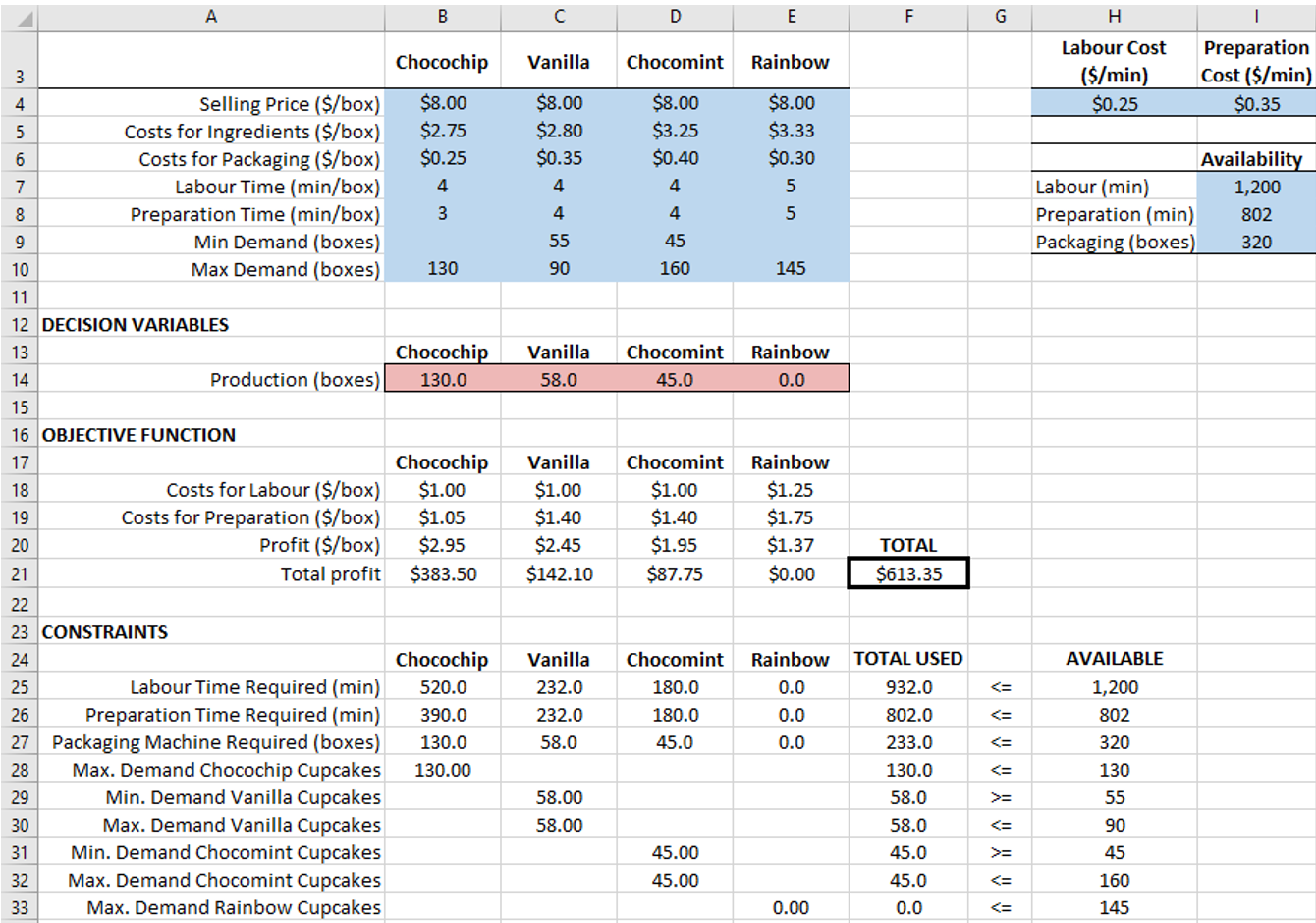
Task: Click Packaging availability value 320 under Availability
Action: 1257,242
